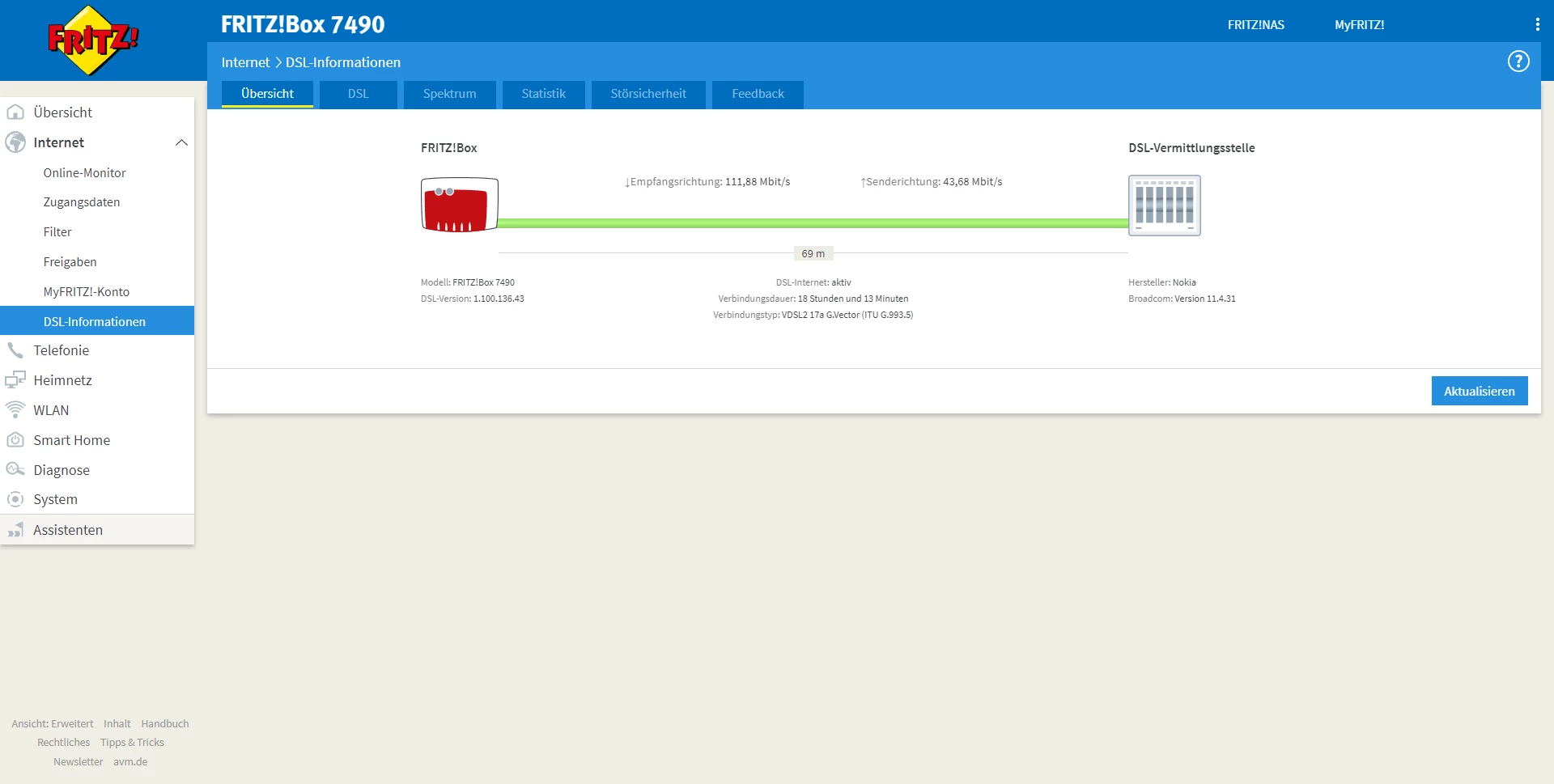The image size is (1554, 784).
Task: Open Heimnetz in the sidebar
Action: pyautogui.click(x=97, y=380)
